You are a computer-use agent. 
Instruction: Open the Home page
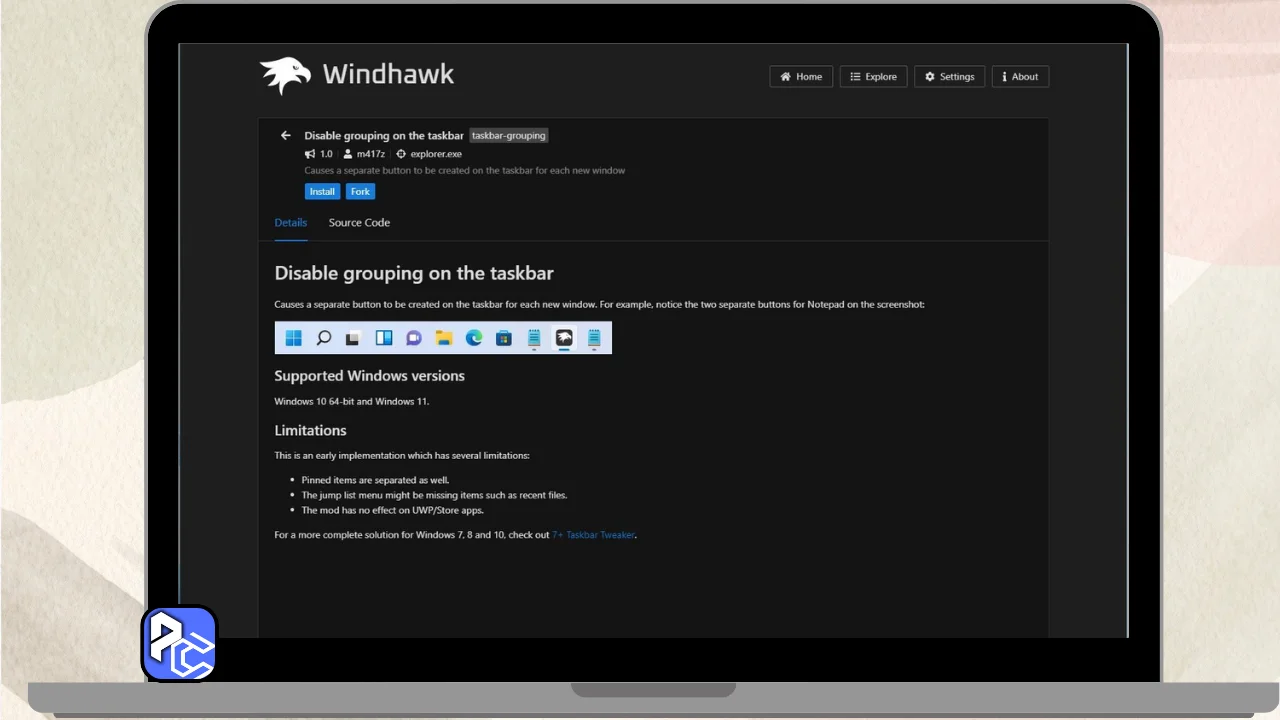pos(801,76)
